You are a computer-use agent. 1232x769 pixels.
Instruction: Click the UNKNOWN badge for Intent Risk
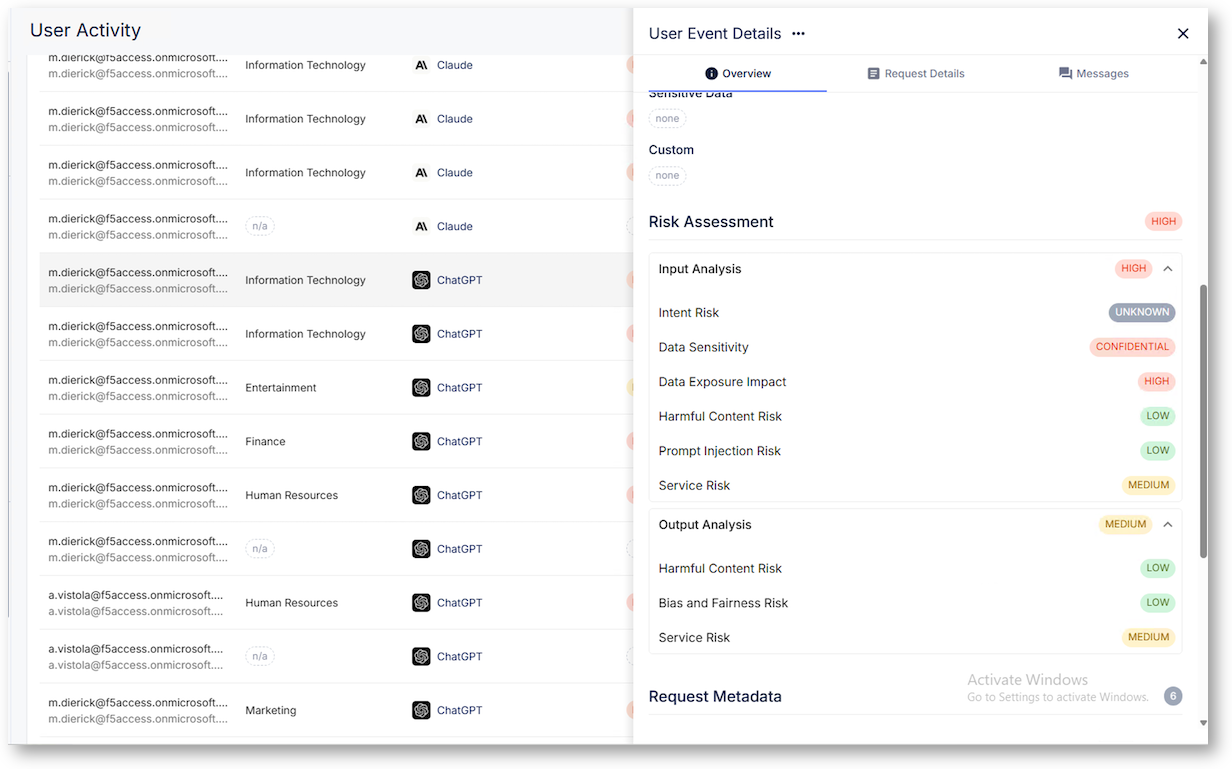tap(1142, 312)
